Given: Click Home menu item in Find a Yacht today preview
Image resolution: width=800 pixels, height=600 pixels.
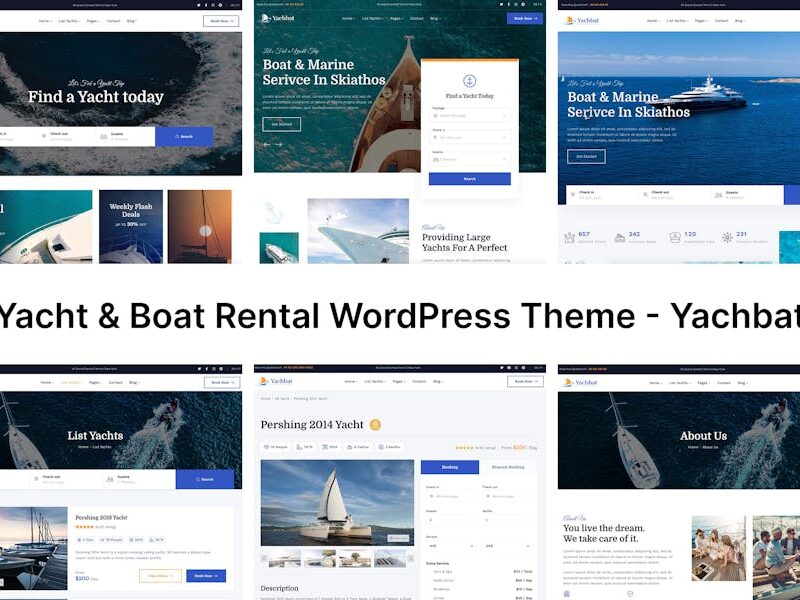Looking at the screenshot, I should point(45,21).
